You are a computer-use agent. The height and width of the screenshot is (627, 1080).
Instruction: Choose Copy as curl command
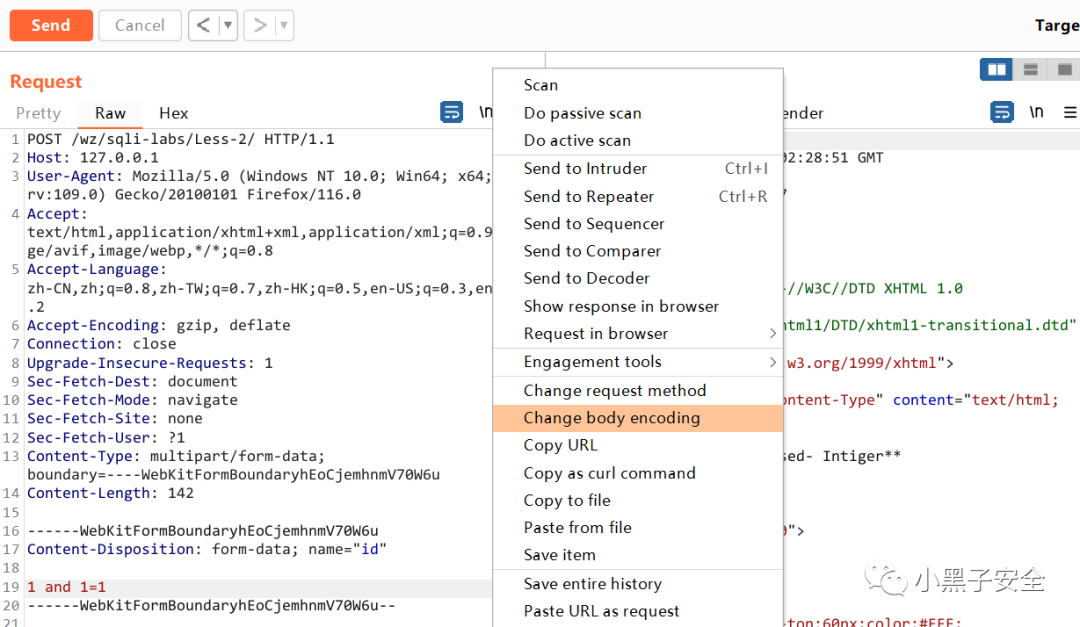638,473
